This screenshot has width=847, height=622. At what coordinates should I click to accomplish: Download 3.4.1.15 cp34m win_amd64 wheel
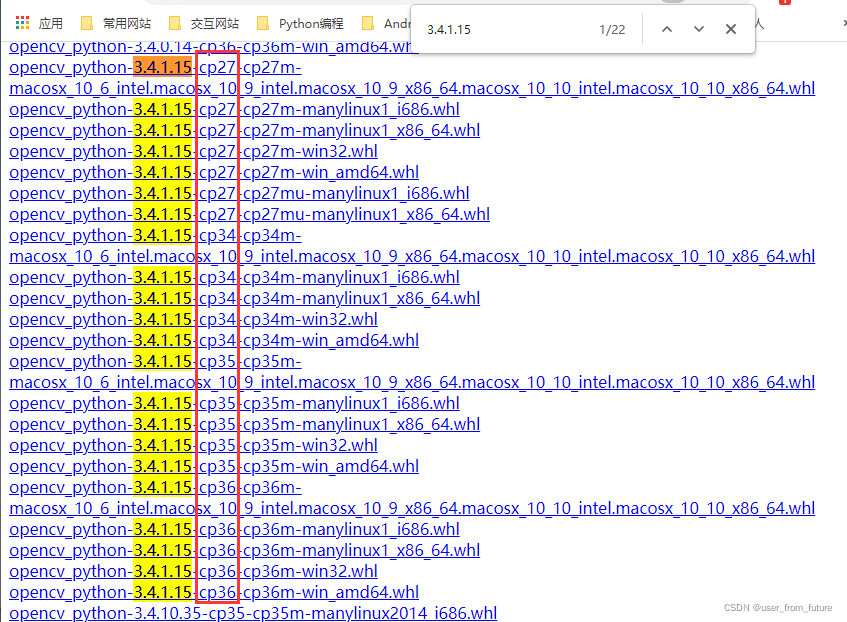(x=214, y=340)
